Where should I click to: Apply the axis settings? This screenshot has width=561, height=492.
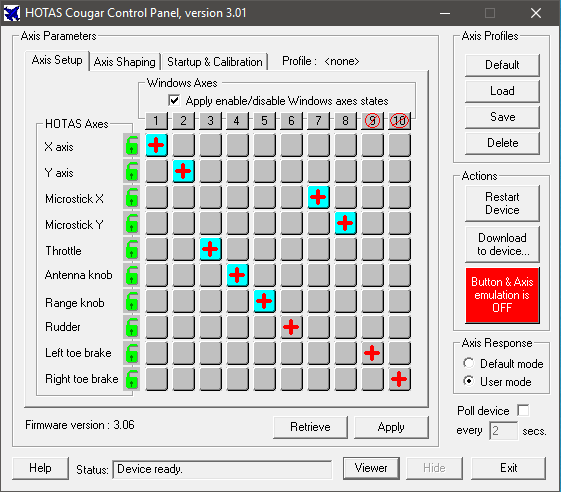tap(391, 427)
